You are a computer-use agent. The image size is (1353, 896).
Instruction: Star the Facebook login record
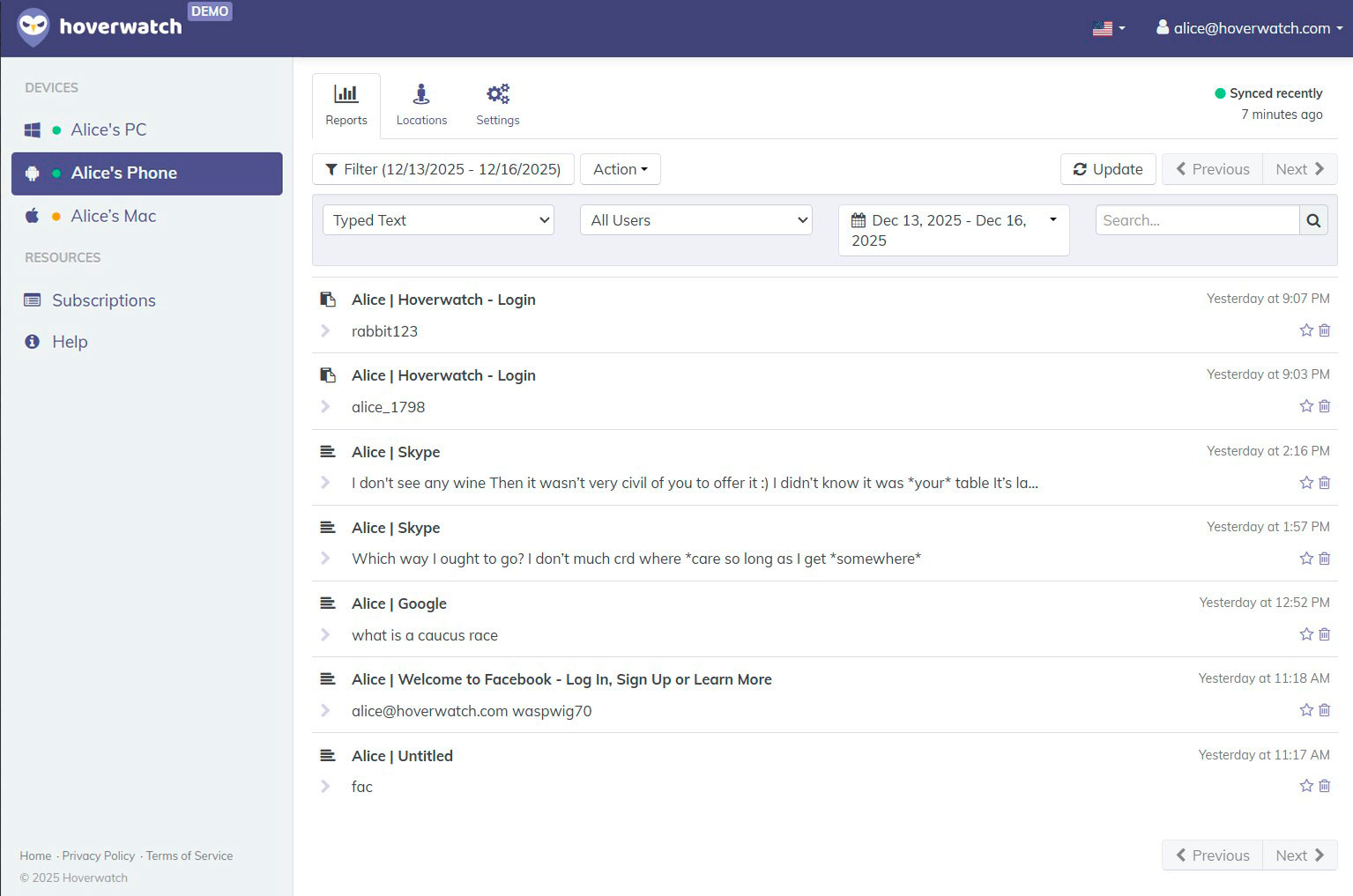[1305, 709]
